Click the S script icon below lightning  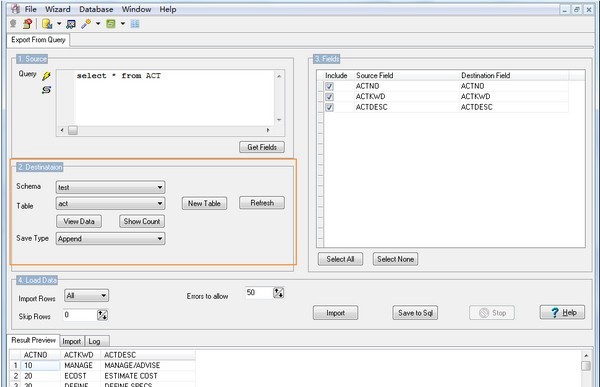click(46, 90)
